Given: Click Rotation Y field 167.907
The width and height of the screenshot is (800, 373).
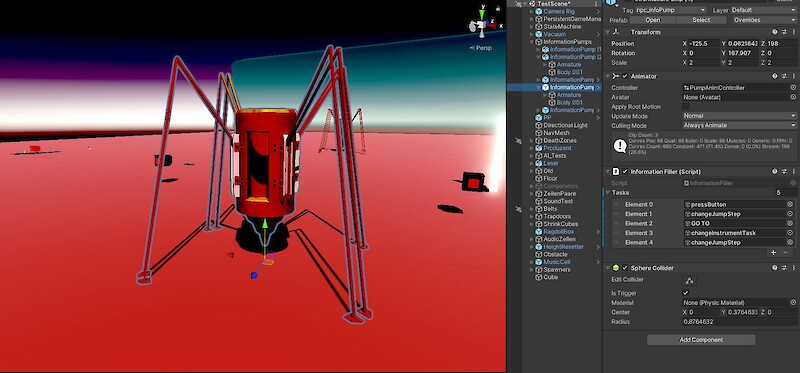Looking at the screenshot, I should [x=743, y=53].
